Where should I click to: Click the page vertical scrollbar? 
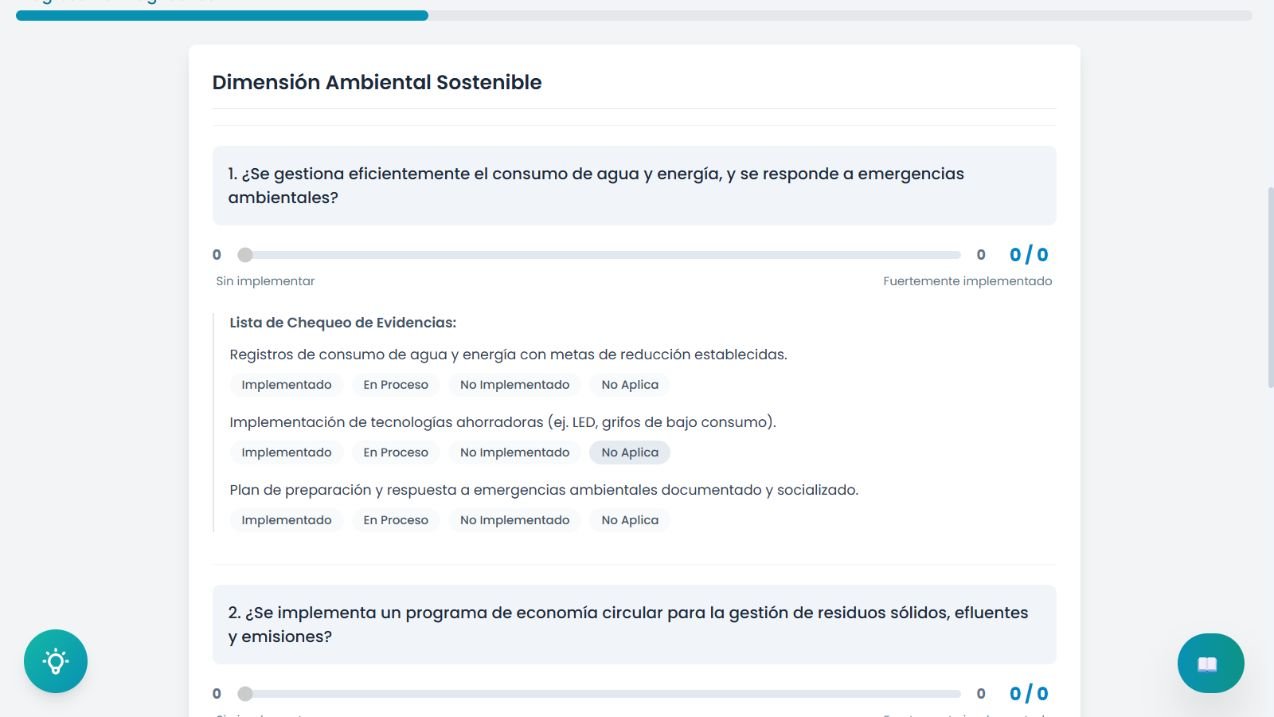click(x=1270, y=288)
